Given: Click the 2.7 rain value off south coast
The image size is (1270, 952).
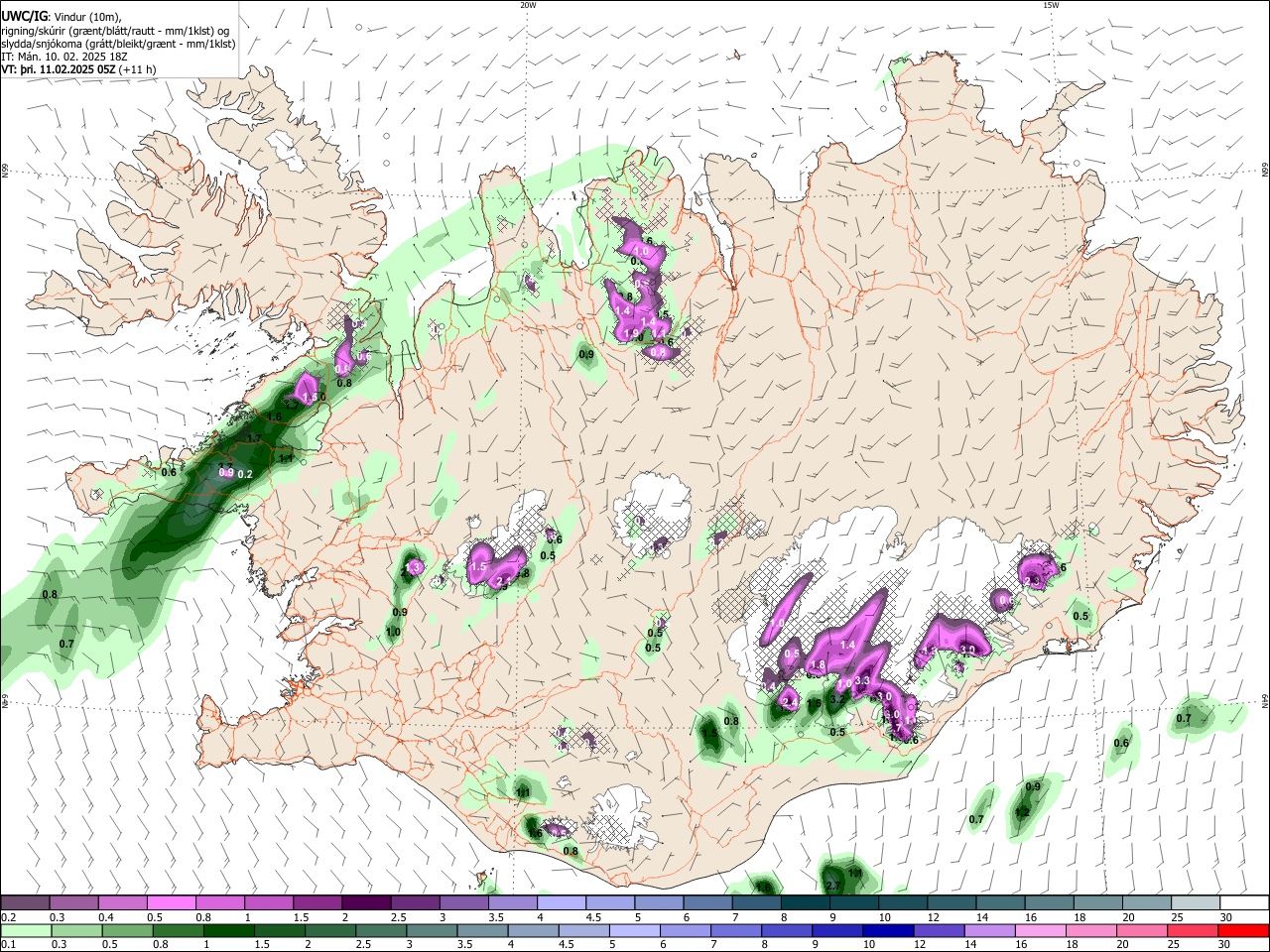Looking at the screenshot, I should pyautogui.click(x=833, y=886).
